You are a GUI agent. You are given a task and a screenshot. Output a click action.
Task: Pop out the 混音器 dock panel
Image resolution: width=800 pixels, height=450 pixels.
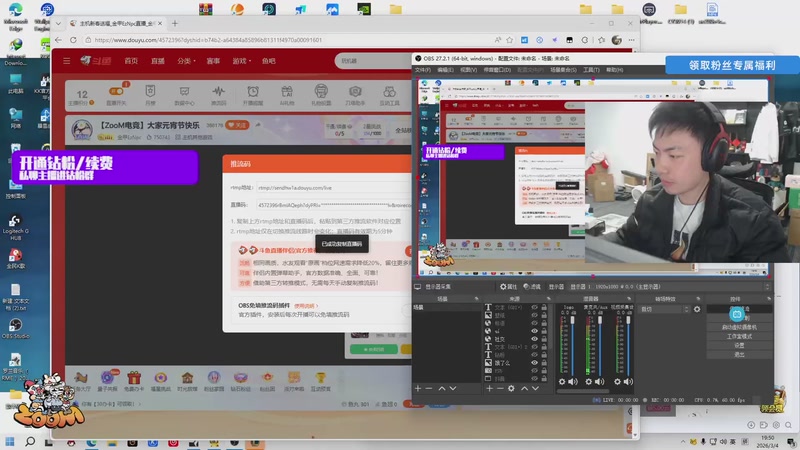(629, 298)
